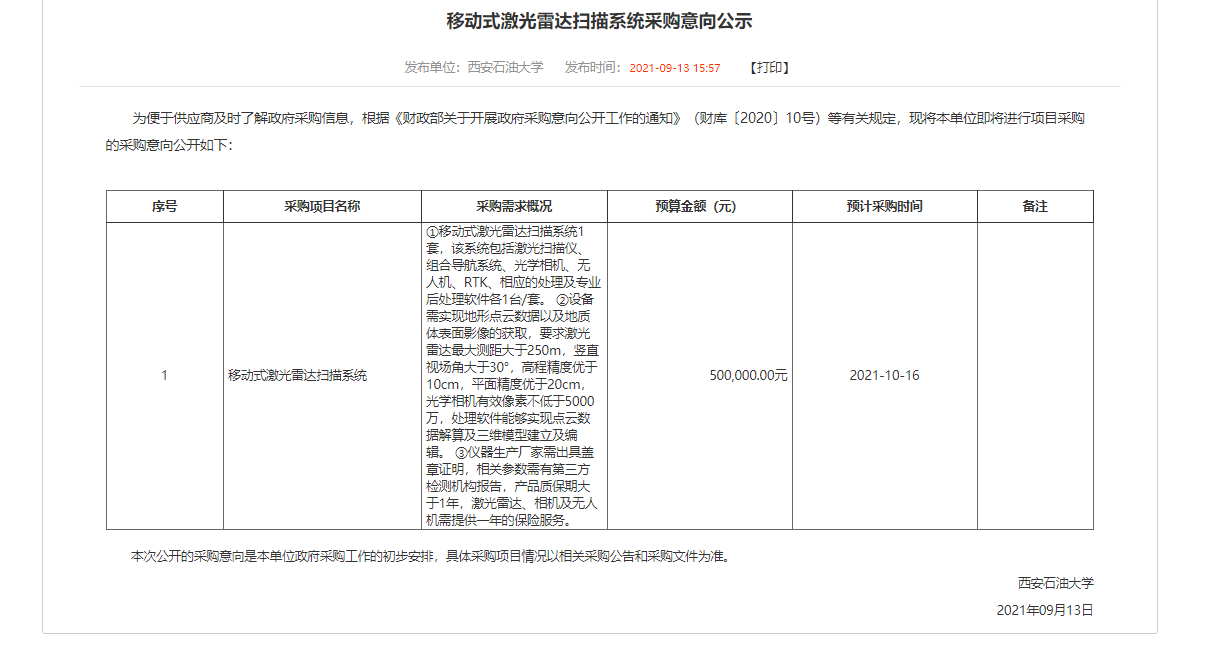Click the 预计采购时间 column header
Image resolution: width=1232 pixels, height=654 pixels.
(885, 207)
